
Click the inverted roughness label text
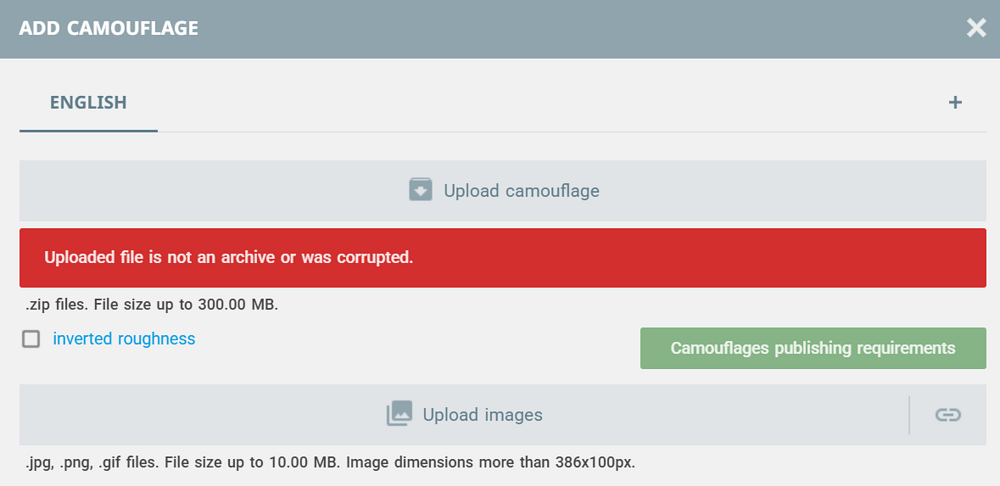pos(124,339)
